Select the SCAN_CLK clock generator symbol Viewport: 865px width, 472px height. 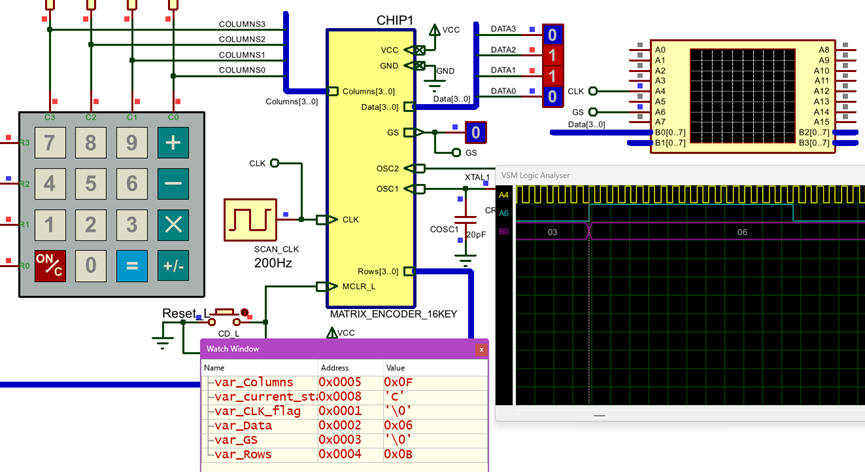(x=250, y=220)
